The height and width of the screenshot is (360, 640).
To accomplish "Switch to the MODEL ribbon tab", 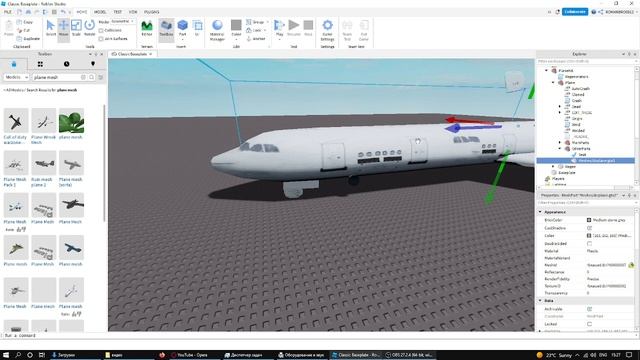I will point(100,12).
